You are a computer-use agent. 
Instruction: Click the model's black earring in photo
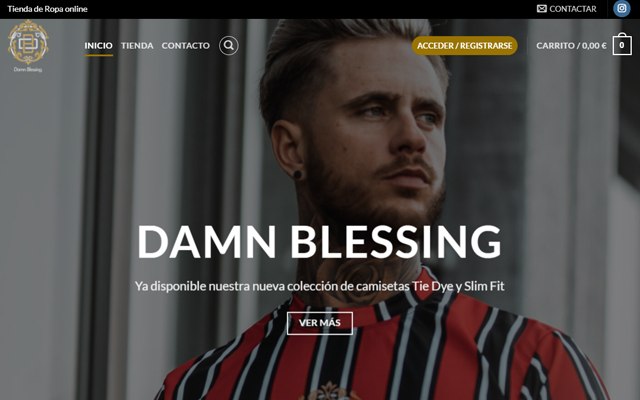pos(298,175)
